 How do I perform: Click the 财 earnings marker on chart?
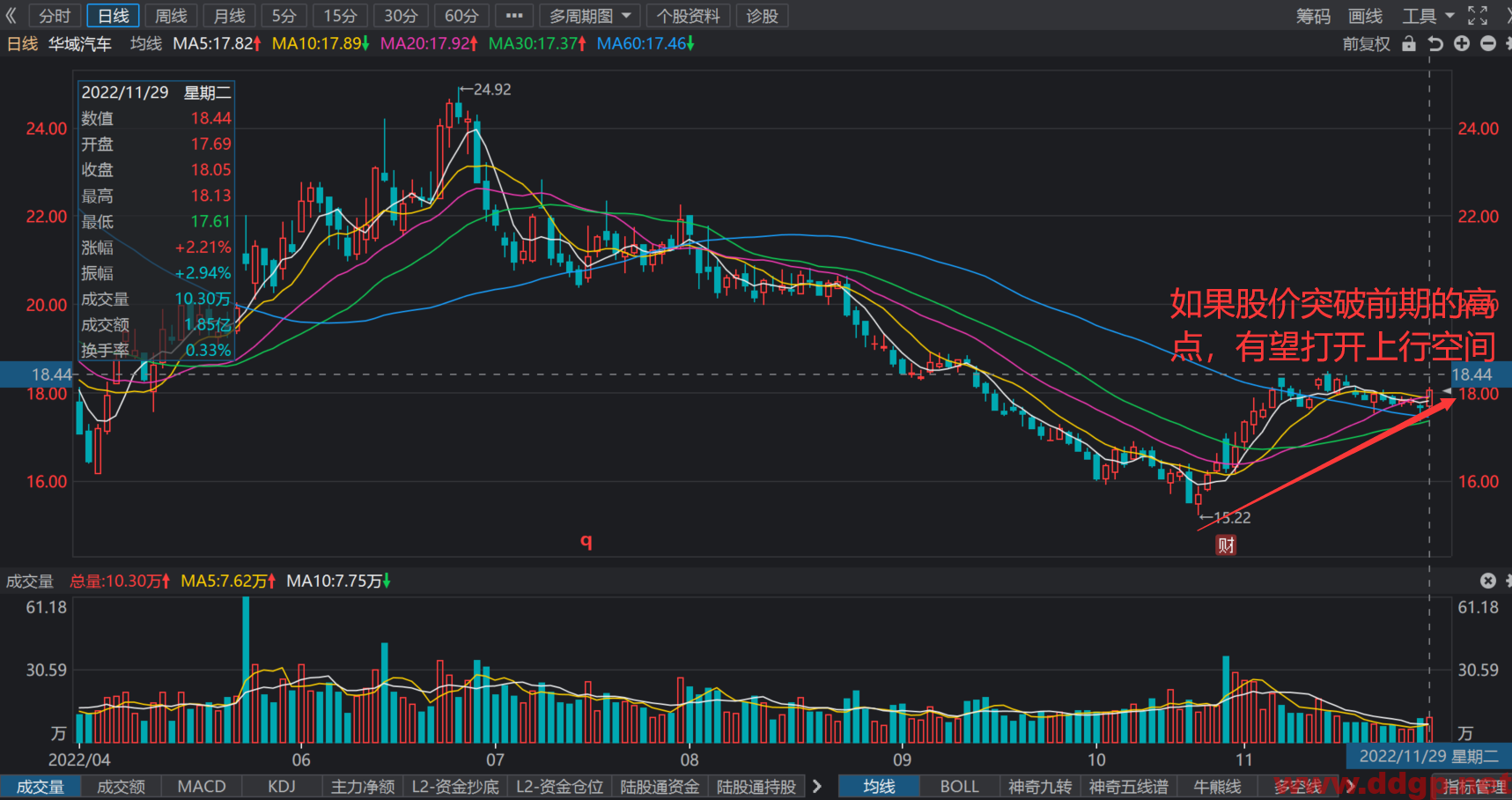1226,545
